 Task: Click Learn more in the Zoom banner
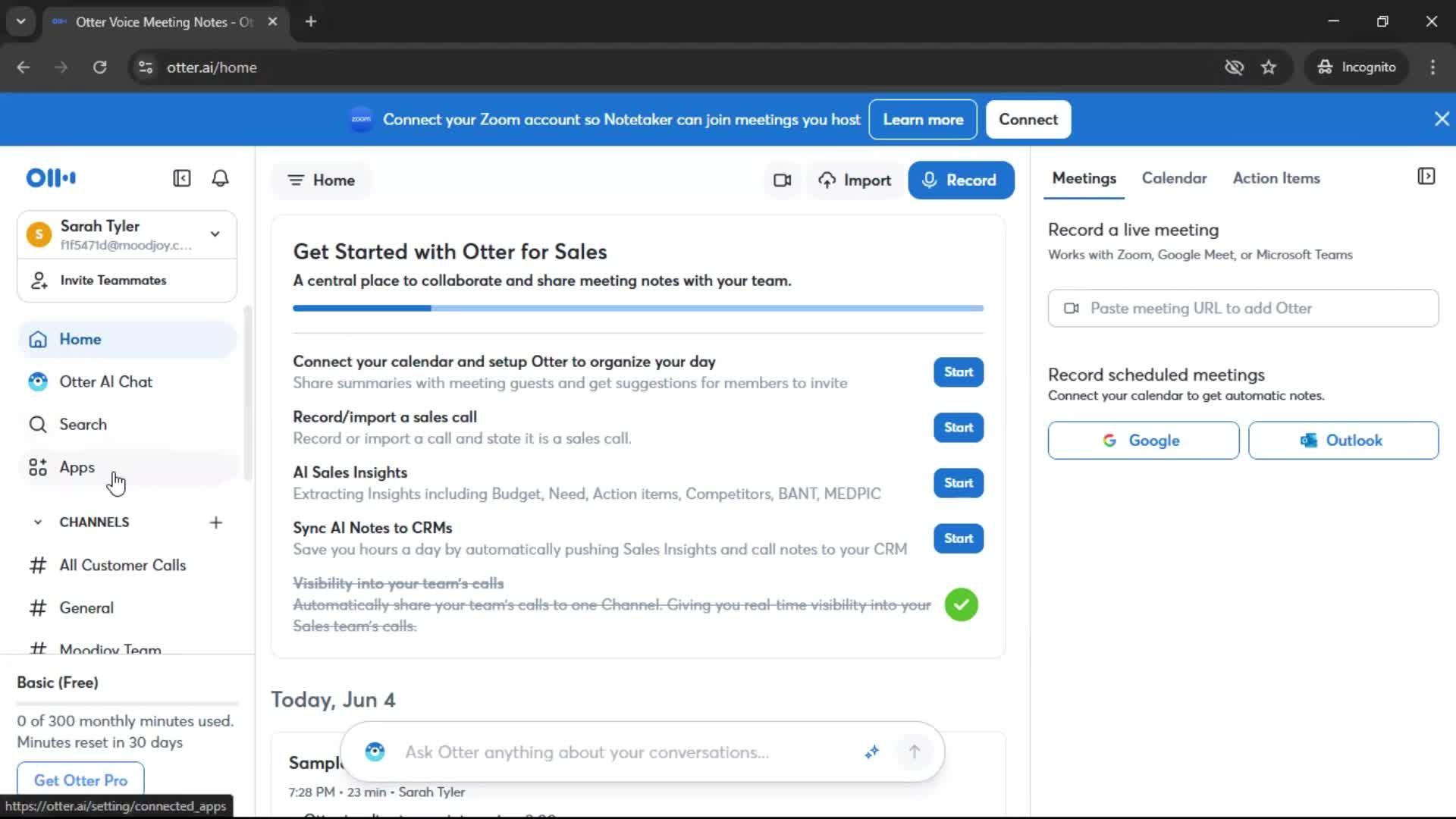point(923,120)
